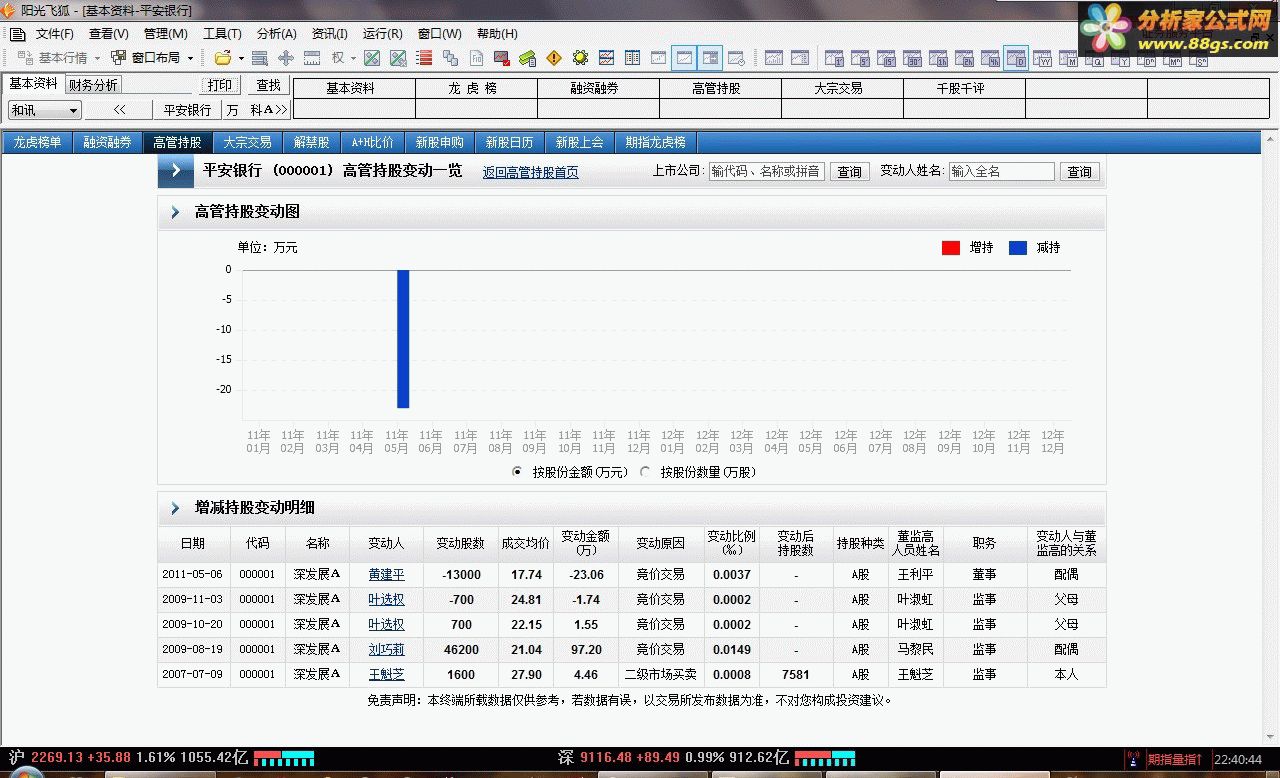Collapse the 增减持股变动明细 section arrow

point(175,508)
